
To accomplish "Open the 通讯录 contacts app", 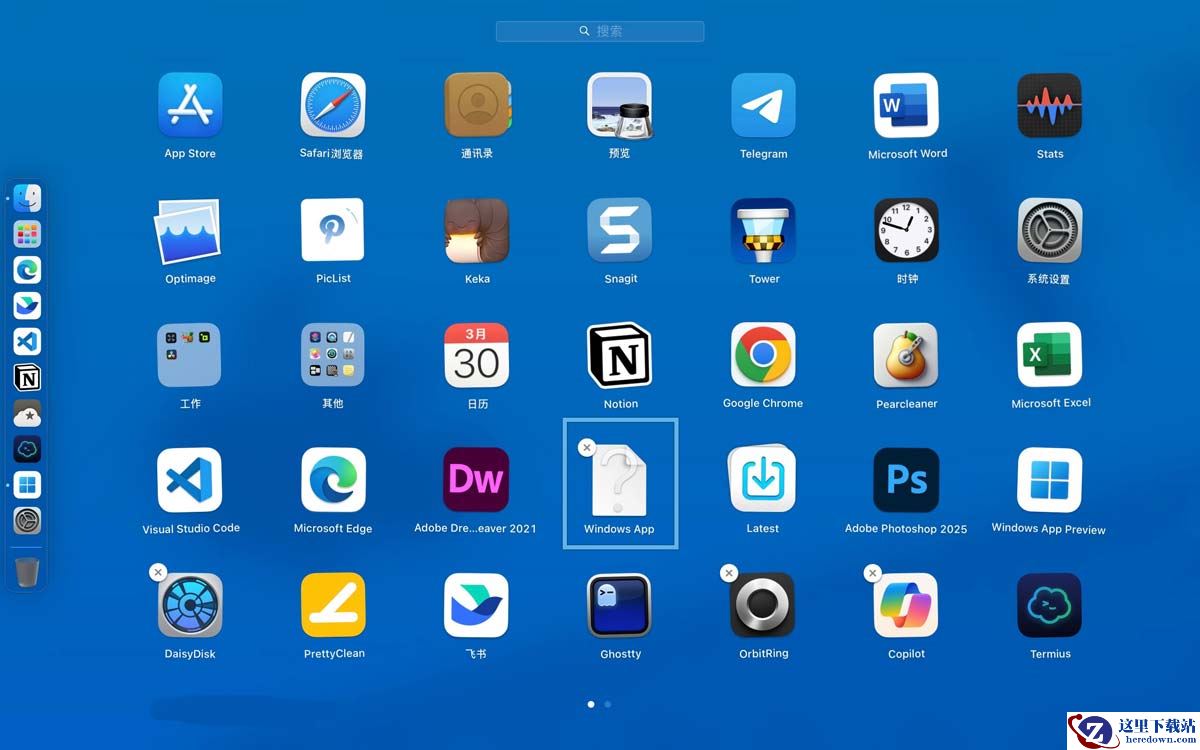I will tap(477, 105).
